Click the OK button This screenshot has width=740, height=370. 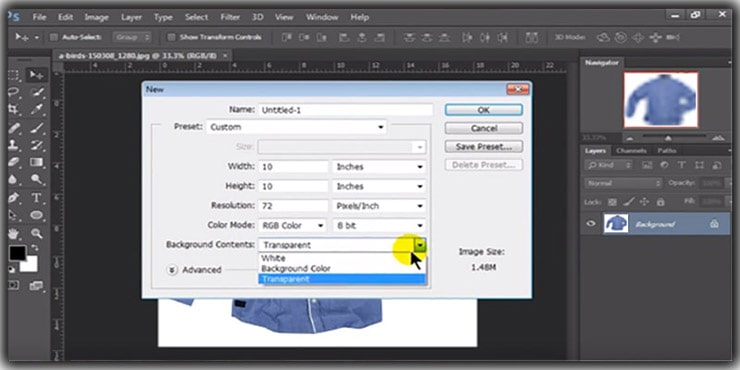coord(483,110)
